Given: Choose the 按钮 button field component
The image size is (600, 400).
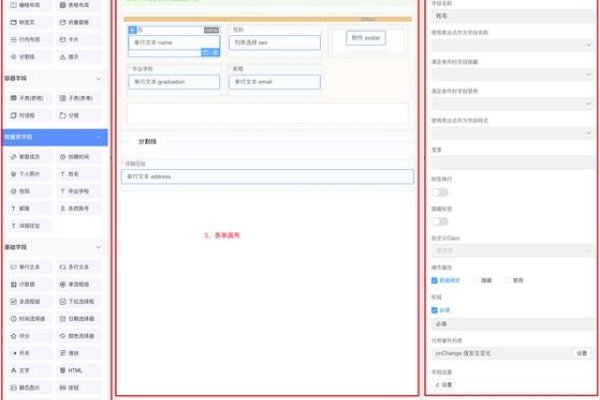Looking at the screenshot, I should [x=79, y=387].
